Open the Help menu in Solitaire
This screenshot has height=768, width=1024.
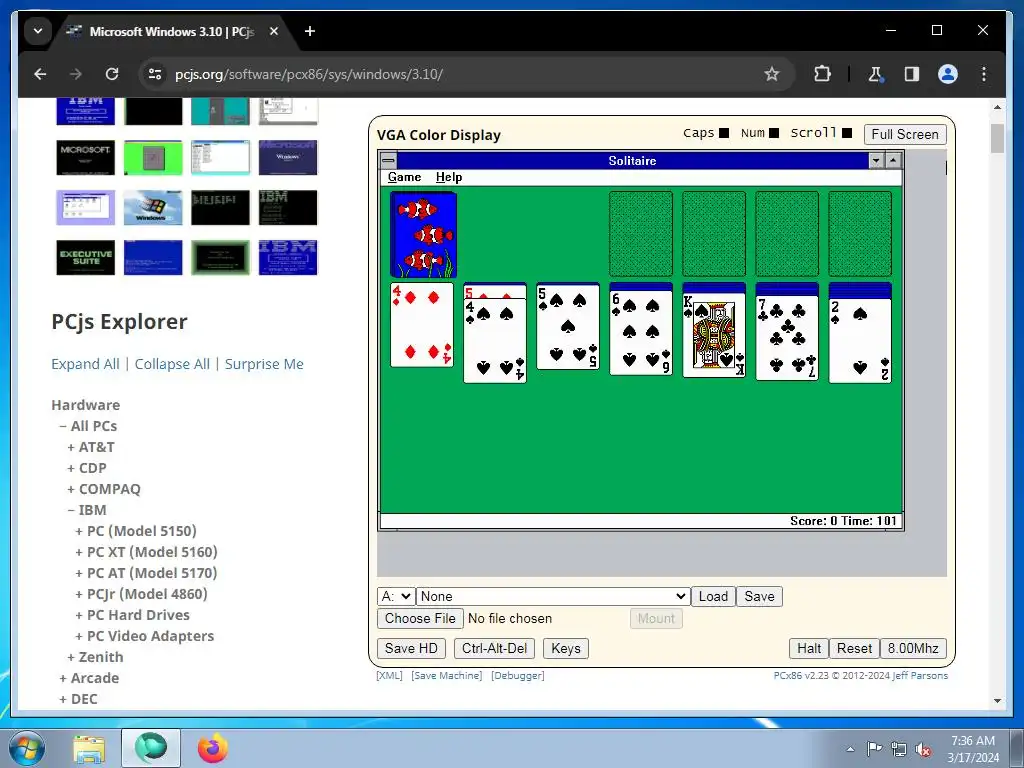point(449,177)
